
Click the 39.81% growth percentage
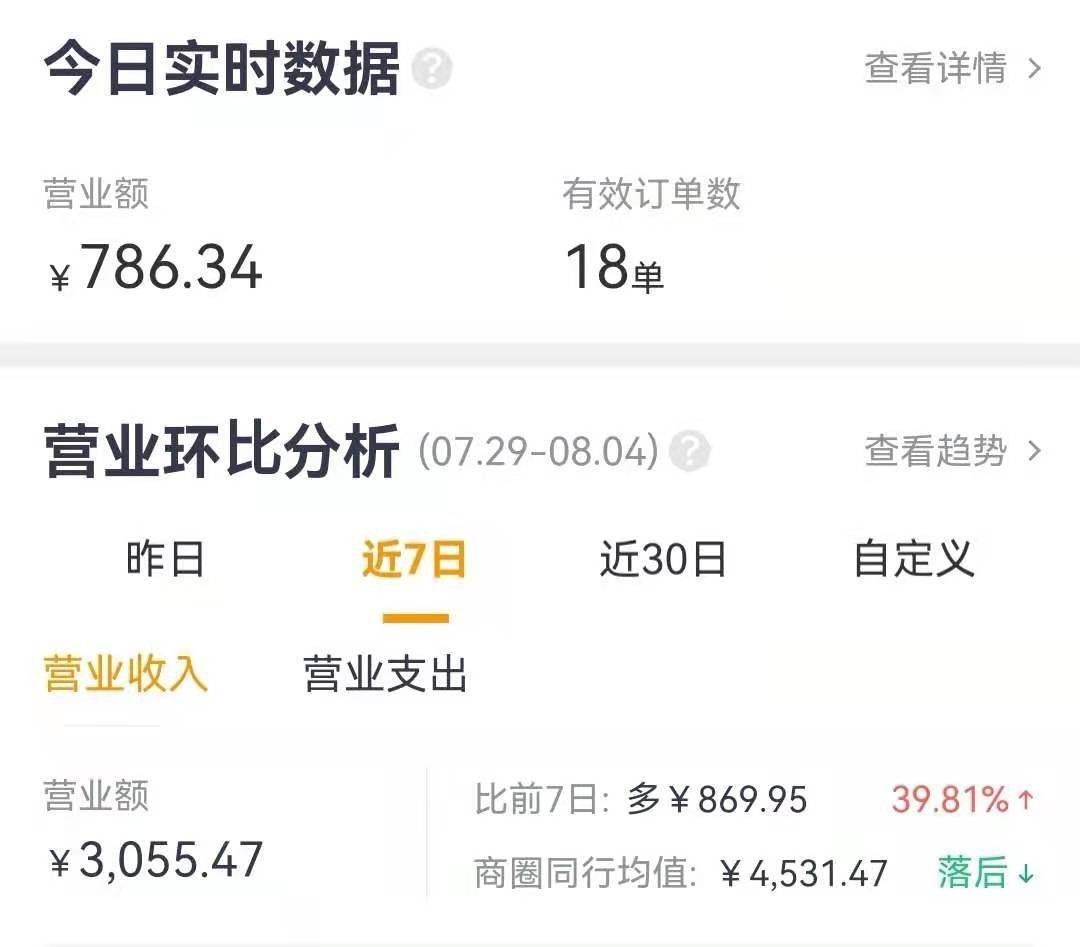950,800
